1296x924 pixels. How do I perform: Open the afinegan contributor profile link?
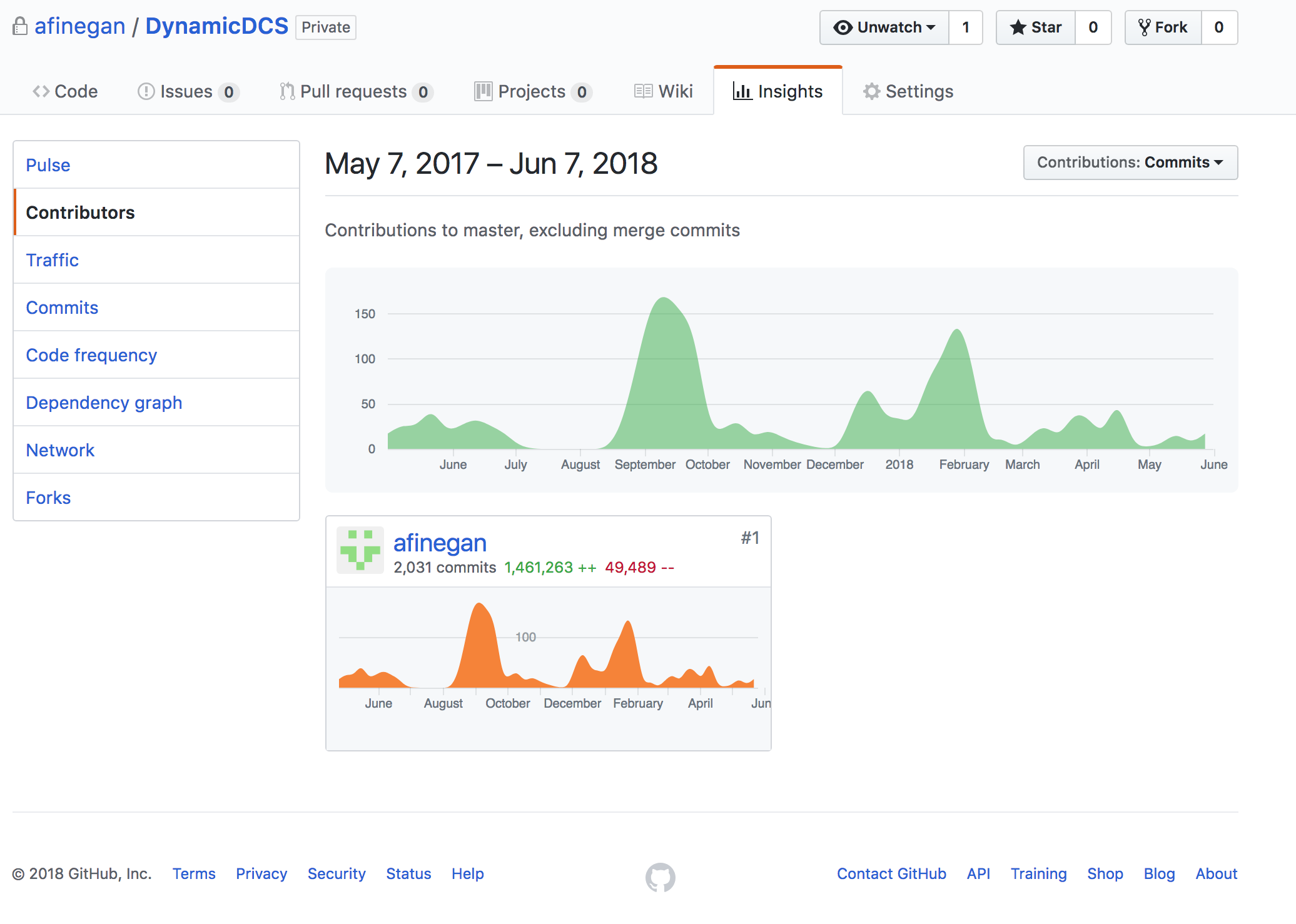440,543
